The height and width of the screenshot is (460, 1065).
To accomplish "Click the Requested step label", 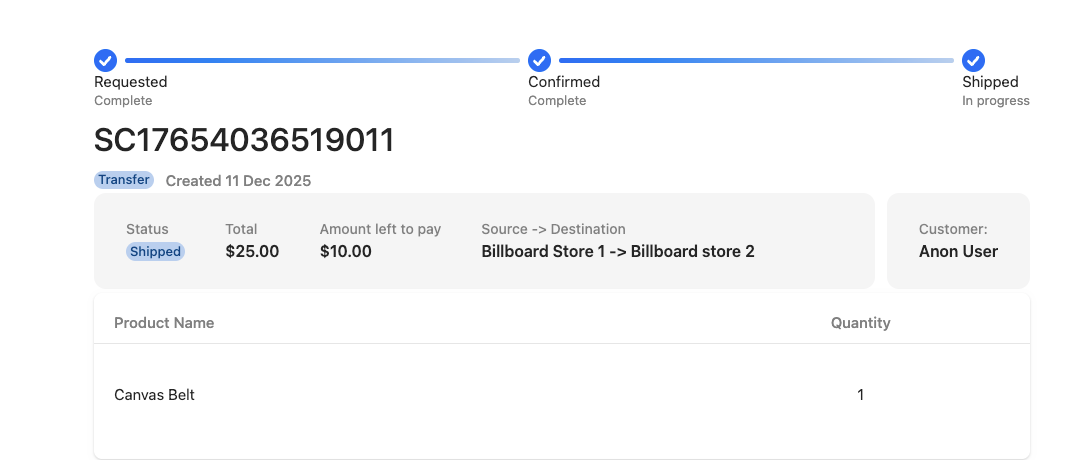I will (x=130, y=82).
